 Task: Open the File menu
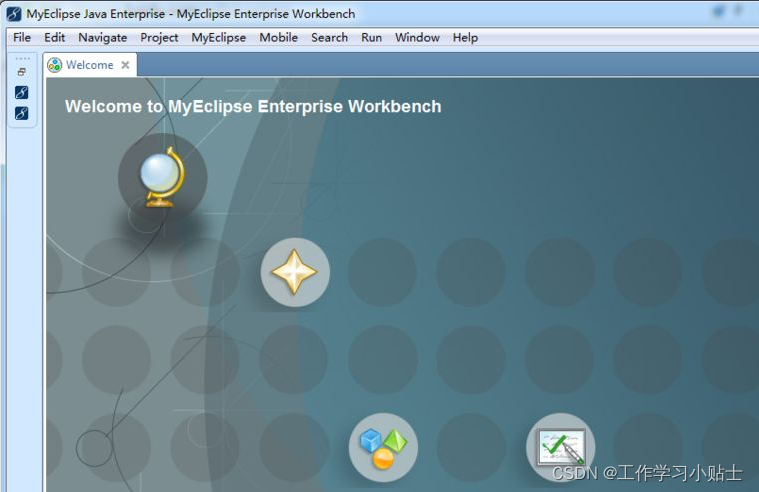pos(22,38)
